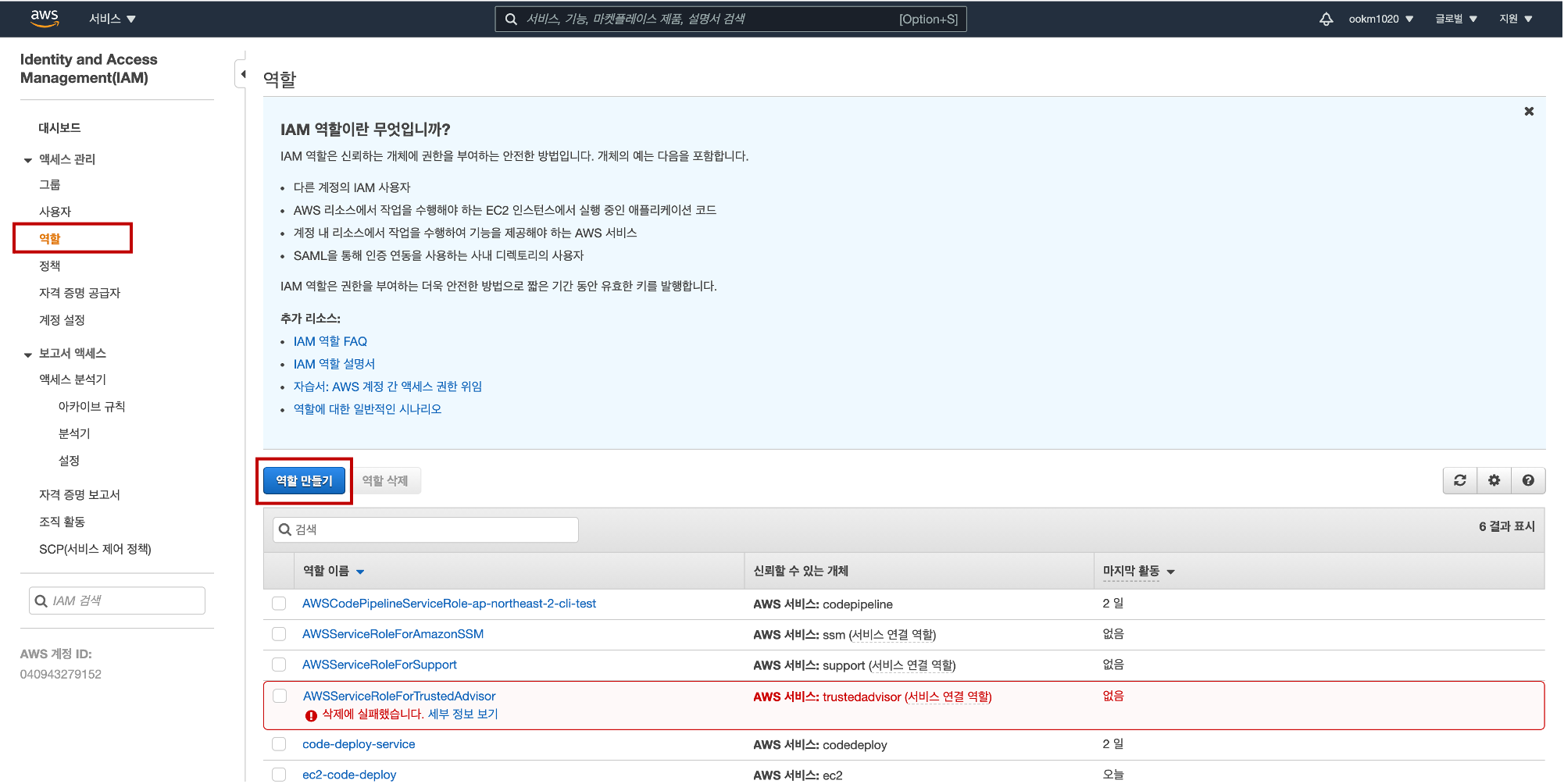This screenshot has height=784, width=1564.
Task: Sort by 역할 이름 column
Action: pos(334,571)
